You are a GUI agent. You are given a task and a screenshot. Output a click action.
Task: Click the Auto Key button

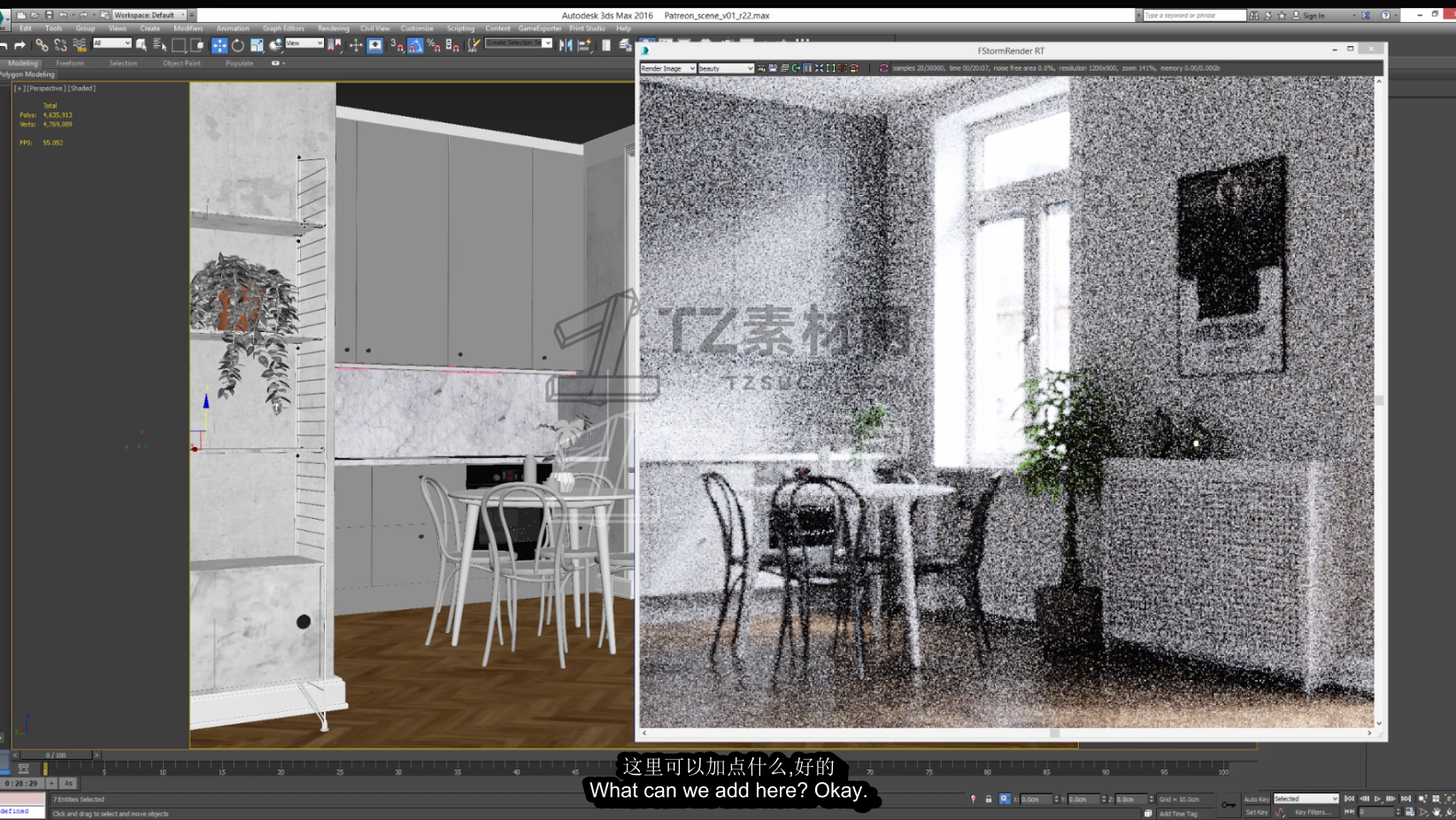1256,800
